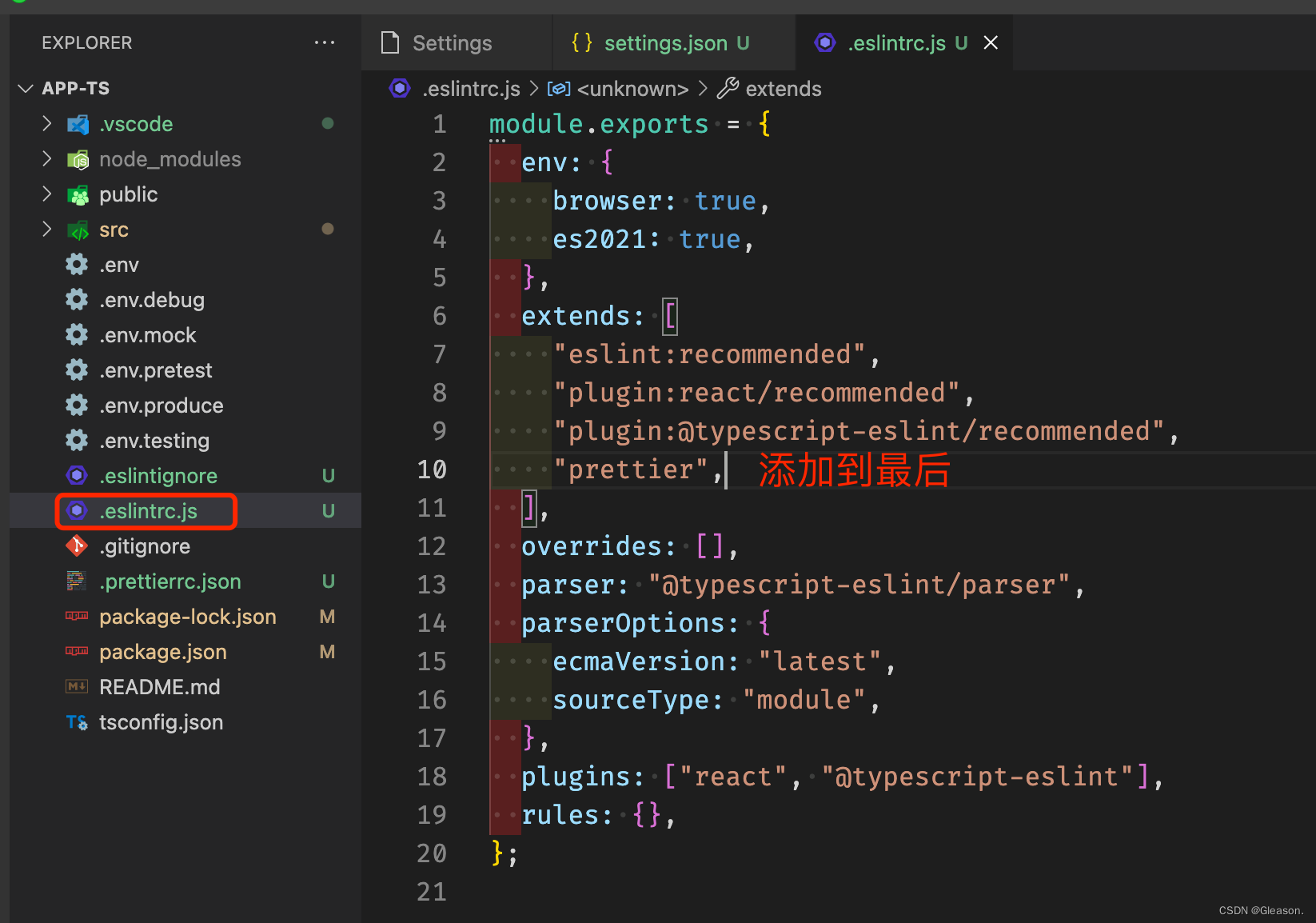
Task: Select the .eslintrc.js editor tab
Action: point(904,42)
